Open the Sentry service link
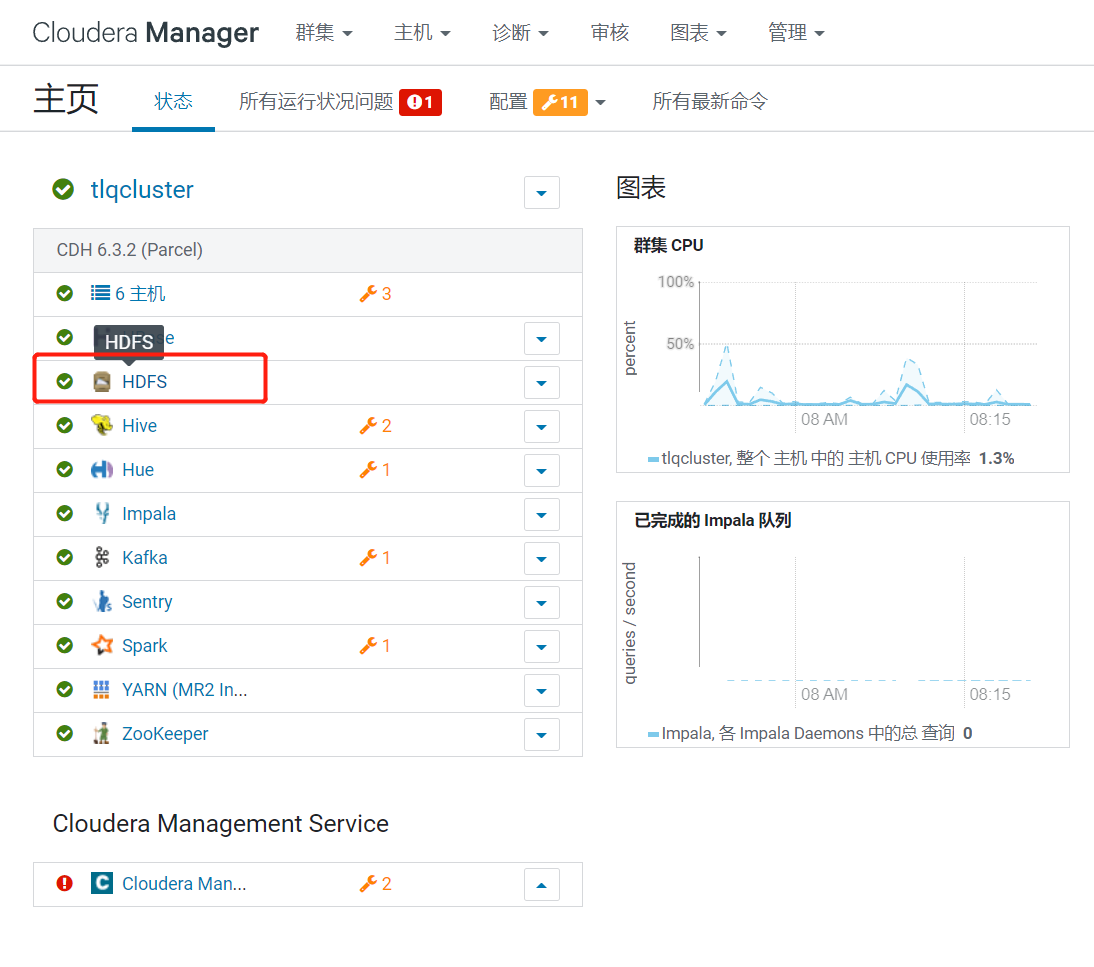Screen dimensions: 1094x967 tap(147, 602)
